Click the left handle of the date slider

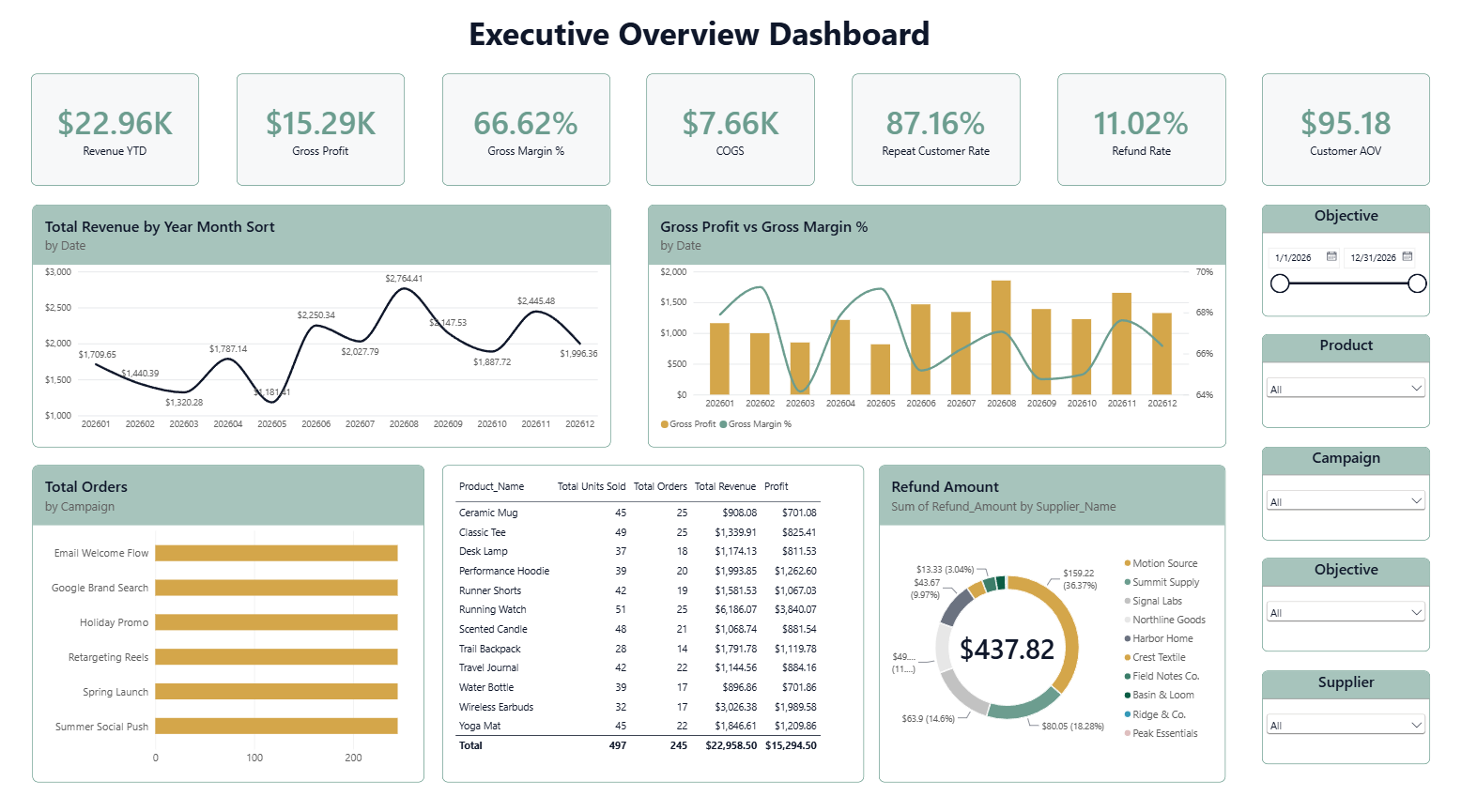(1280, 283)
